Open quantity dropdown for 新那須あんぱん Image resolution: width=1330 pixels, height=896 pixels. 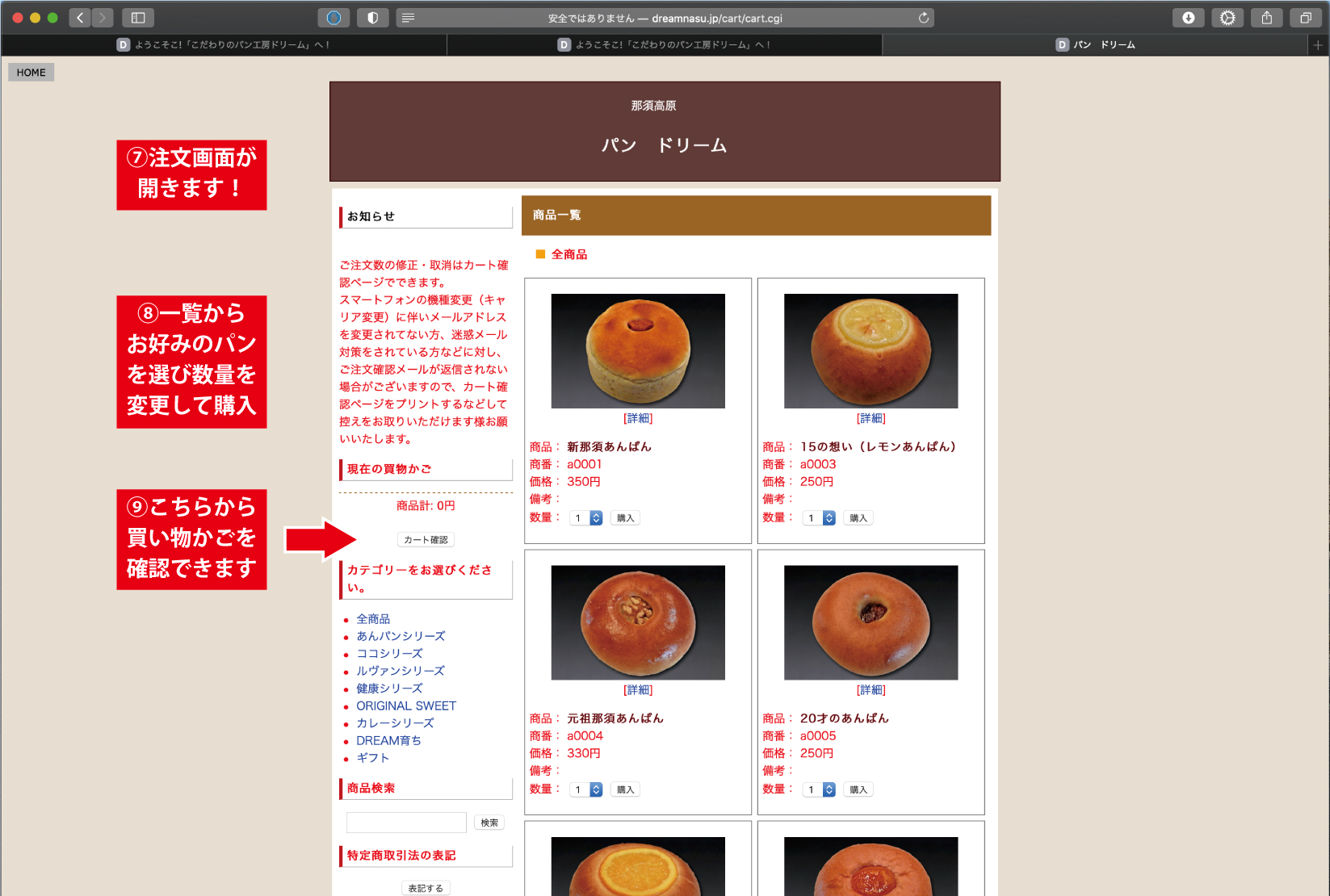point(587,518)
